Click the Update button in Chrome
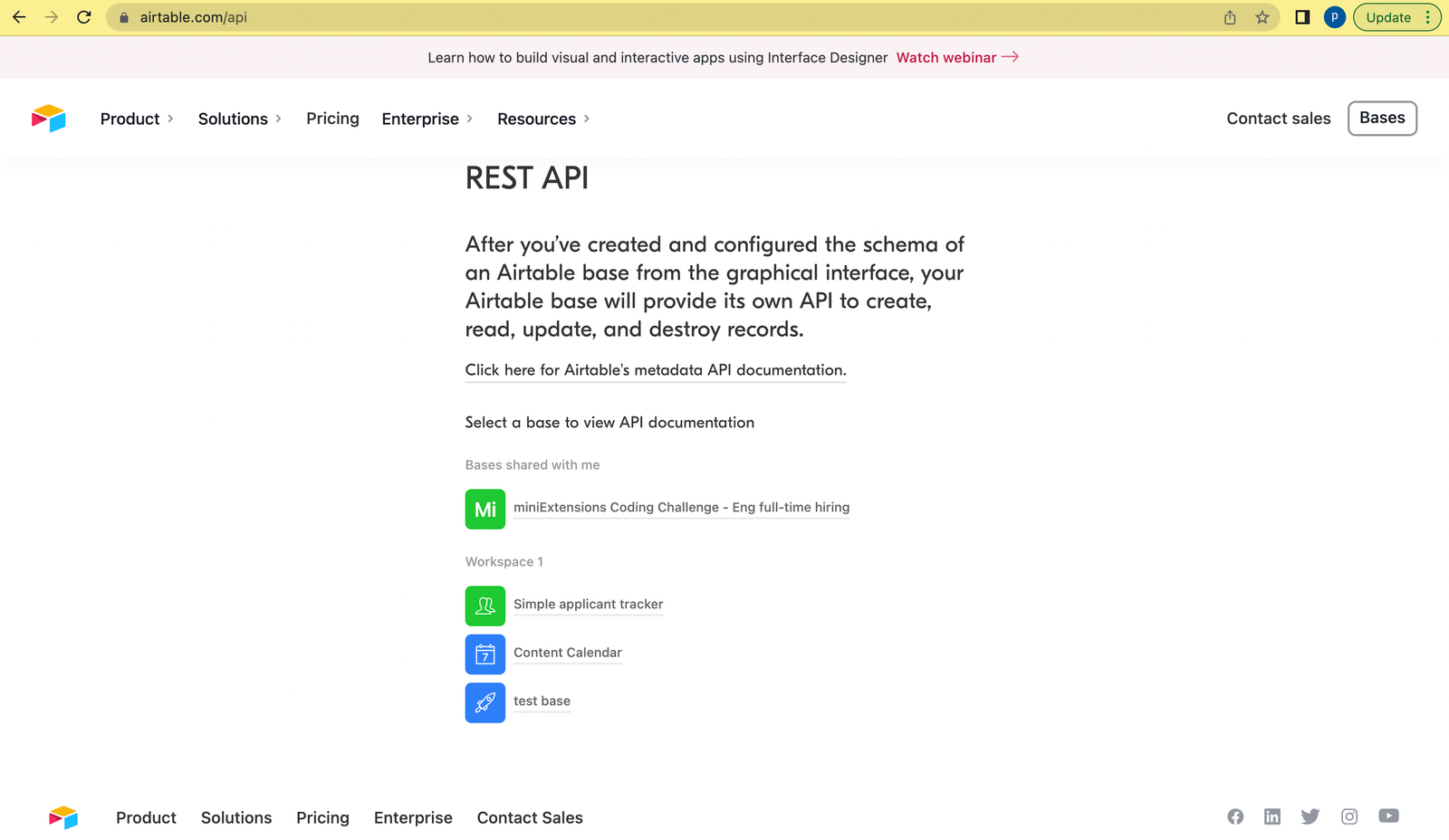The image size is (1449, 840). (1396, 17)
